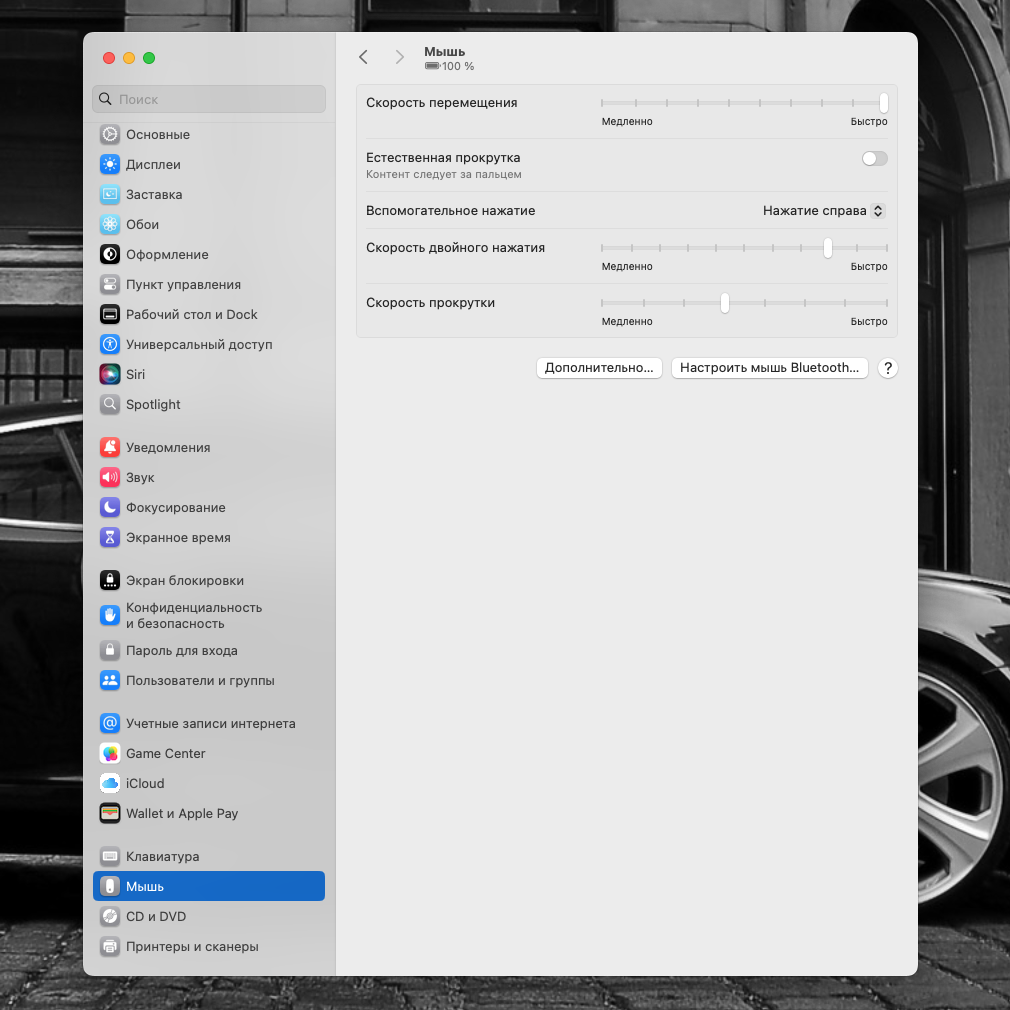Click the Пользователи и группы people icon

coord(110,680)
